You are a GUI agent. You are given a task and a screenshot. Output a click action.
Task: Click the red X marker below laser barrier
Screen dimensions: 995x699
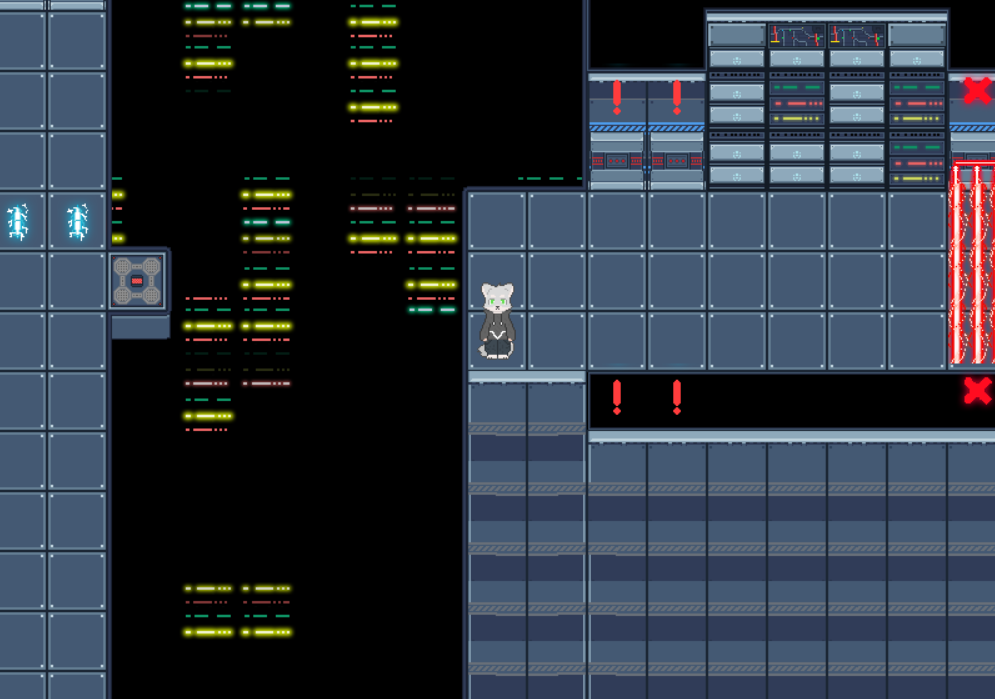(x=978, y=390)
